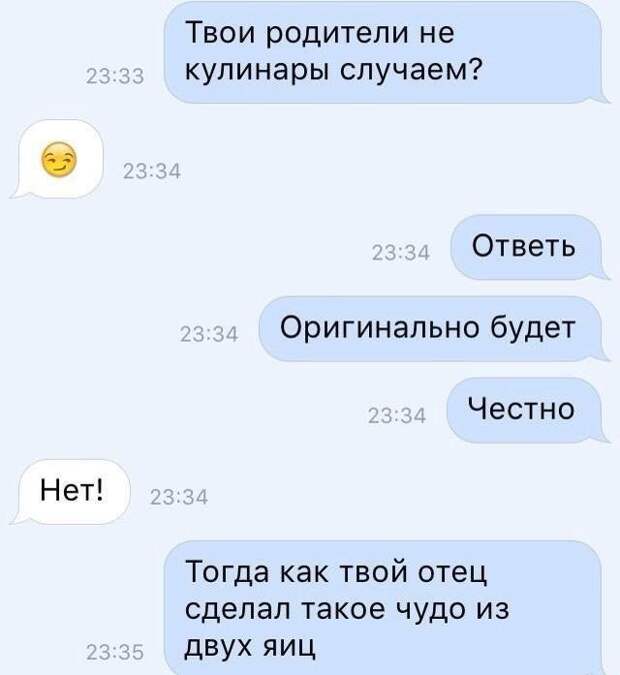Click the timestamp next to 'Нет!'

coord(179,497)
